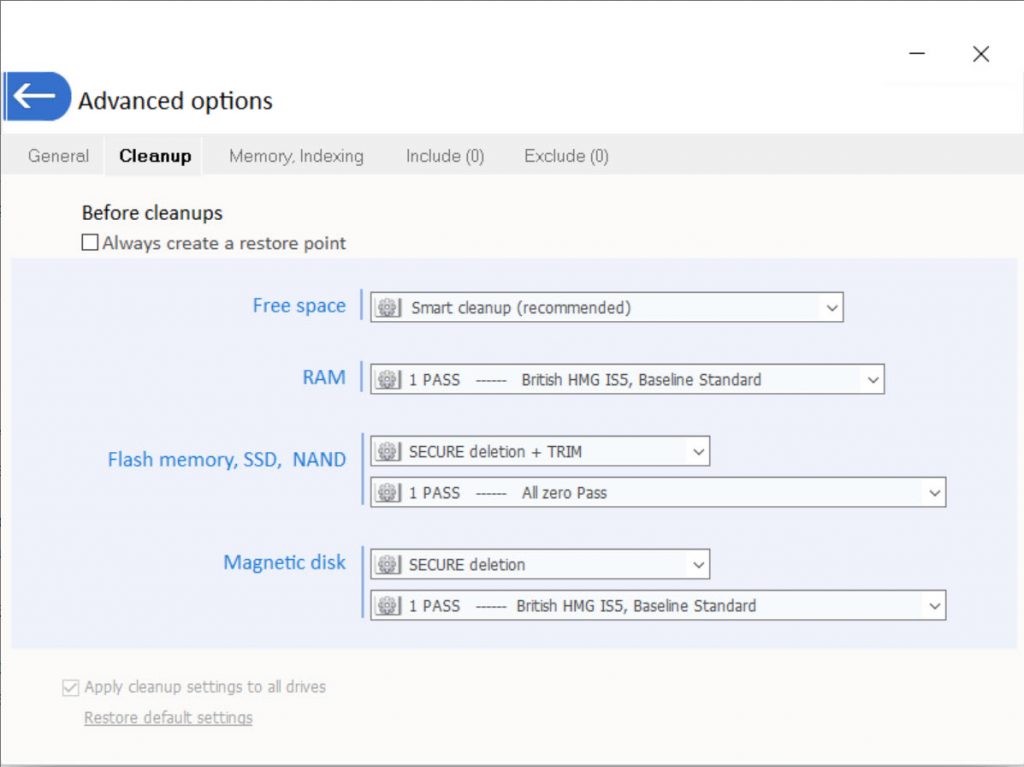This screenshot has height=767, width=1024.
Task: Toggle Apply cleanup settings to all drives
Action: click(x=71, y=687)
